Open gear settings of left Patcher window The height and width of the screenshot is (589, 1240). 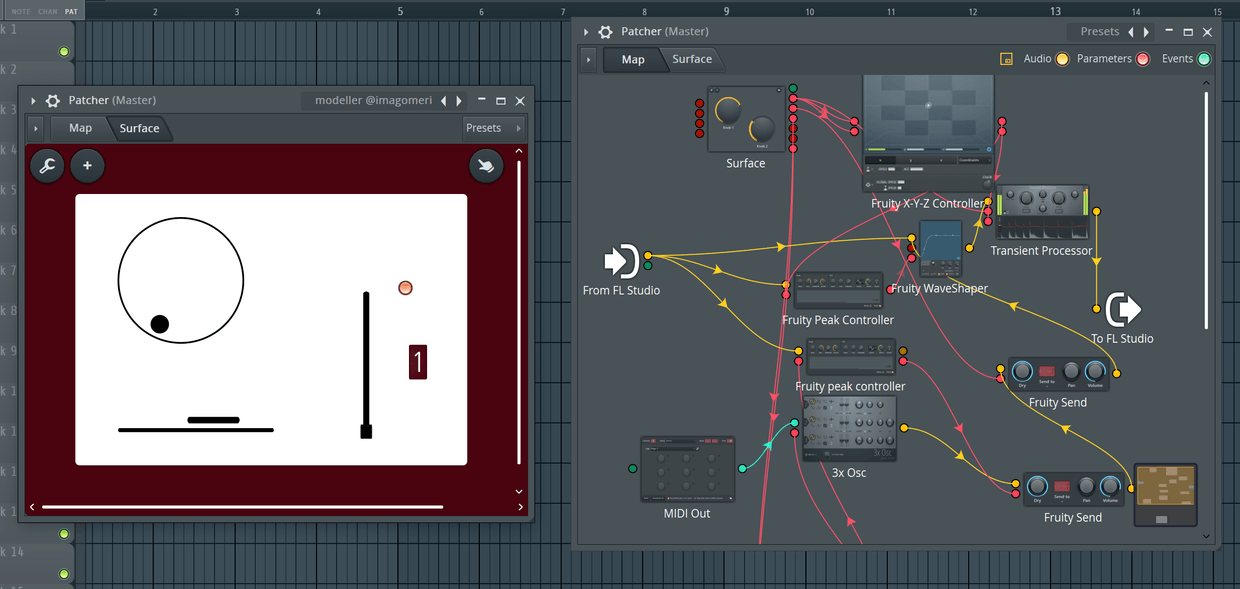tap(53, 101)
